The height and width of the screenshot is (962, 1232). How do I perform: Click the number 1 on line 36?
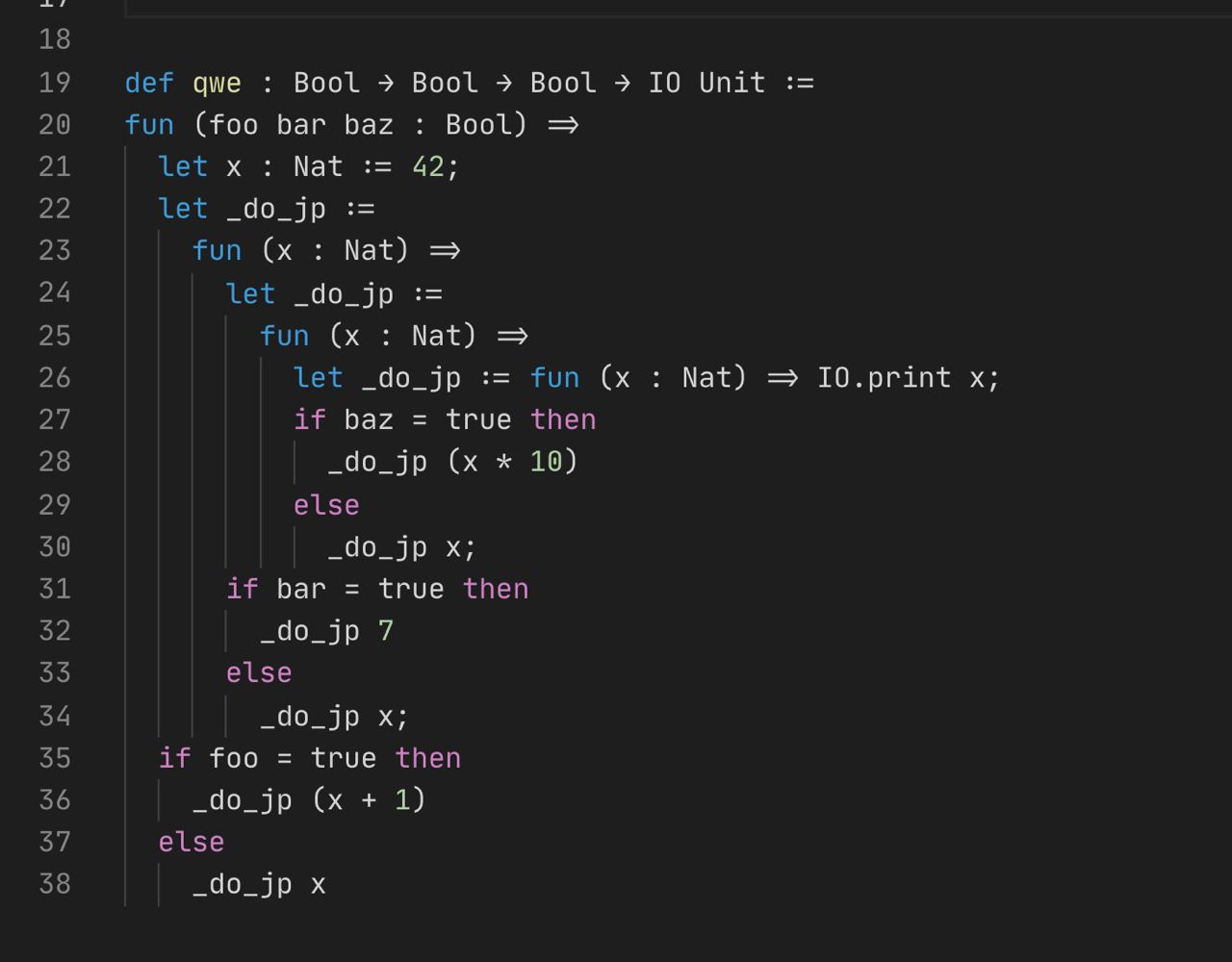(x=402, y=800)
